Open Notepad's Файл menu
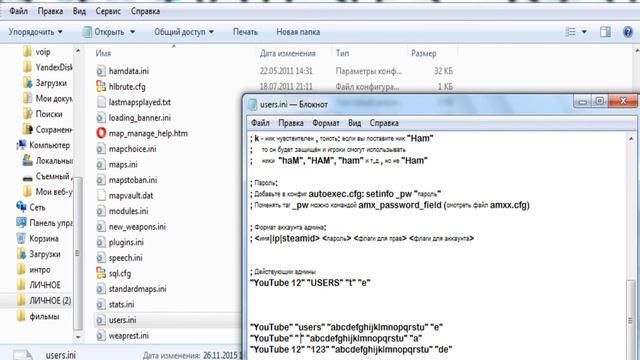The height and width of the screenshot is (360, 640). [260, 123]
